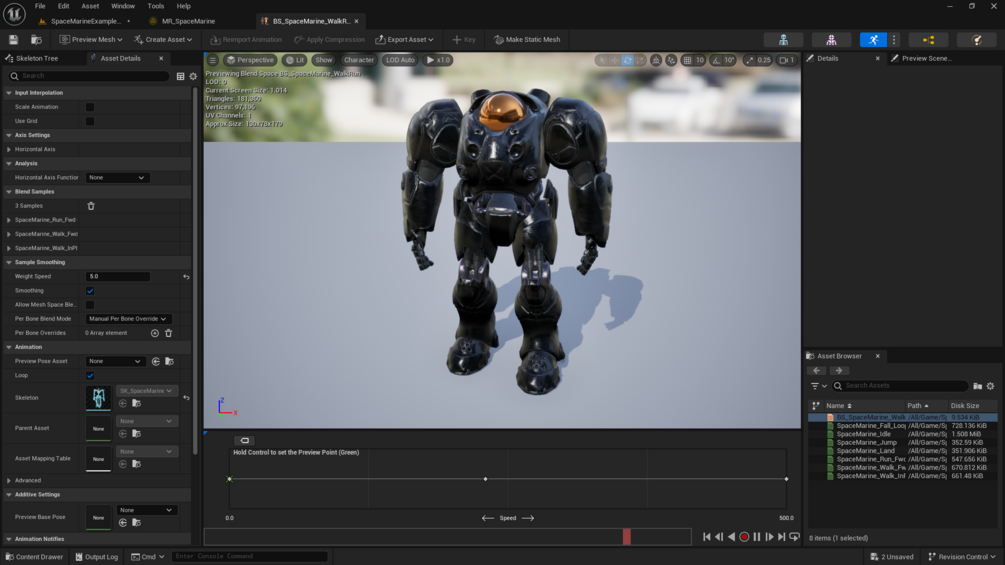Open the Tools menu
1005x565 pixels.
(x=156, y=6)
